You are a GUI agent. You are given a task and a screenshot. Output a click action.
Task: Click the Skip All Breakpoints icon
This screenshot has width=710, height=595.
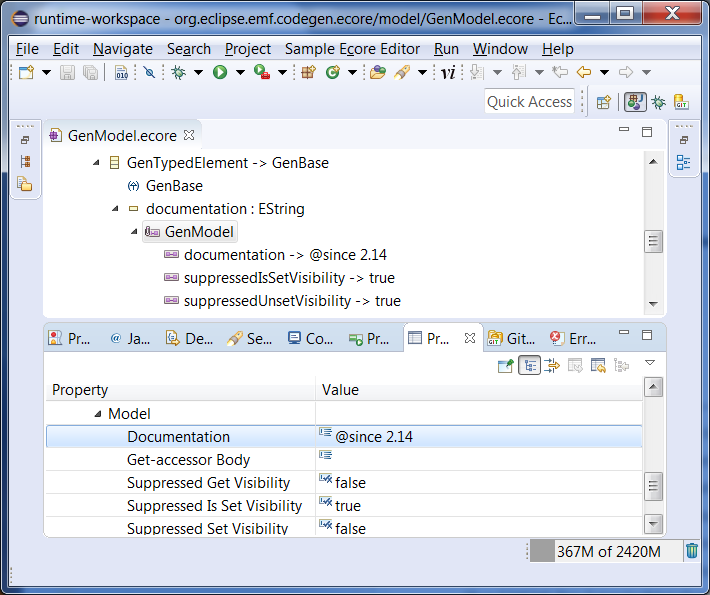pyautogui.click(x=149, y=72)
